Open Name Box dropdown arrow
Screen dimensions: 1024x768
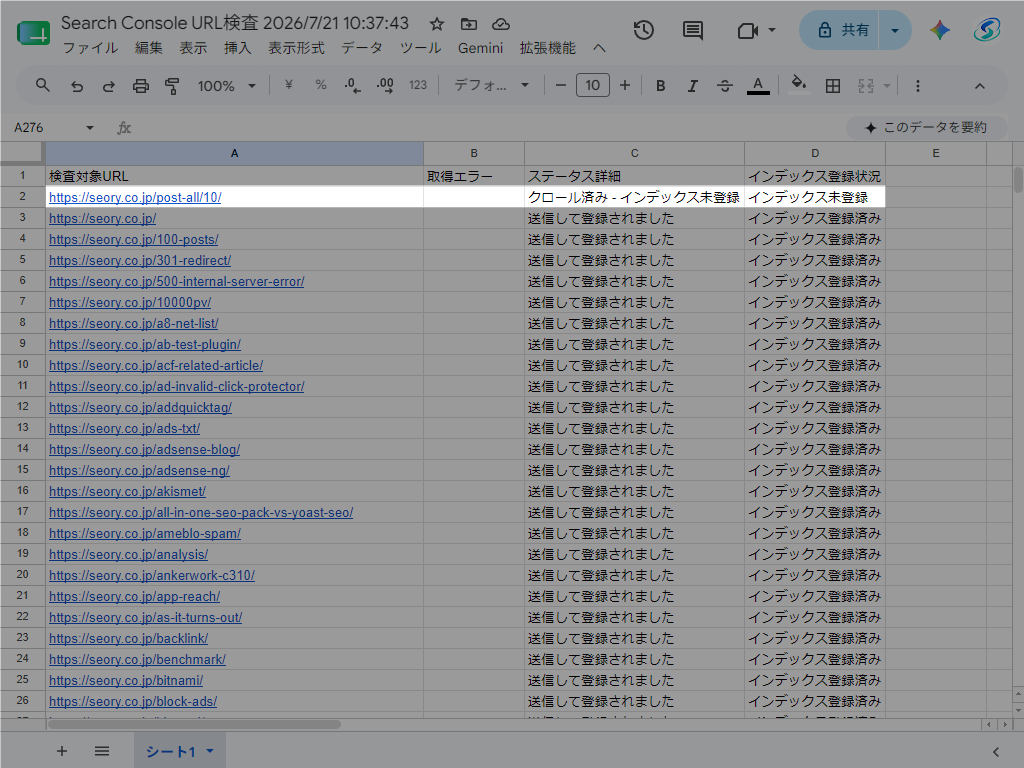[89, 127]
